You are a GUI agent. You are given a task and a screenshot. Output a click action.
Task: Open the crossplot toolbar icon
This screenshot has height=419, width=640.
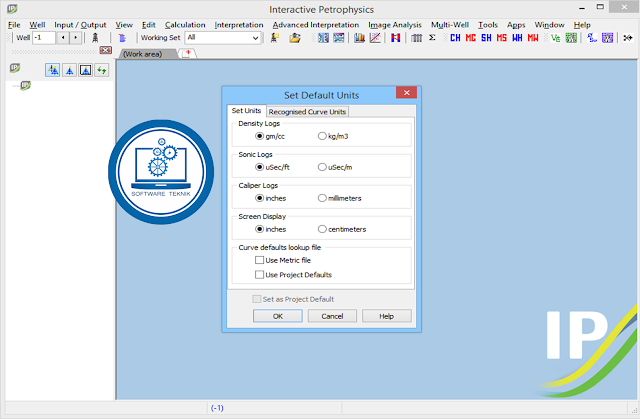coord(375,38)
